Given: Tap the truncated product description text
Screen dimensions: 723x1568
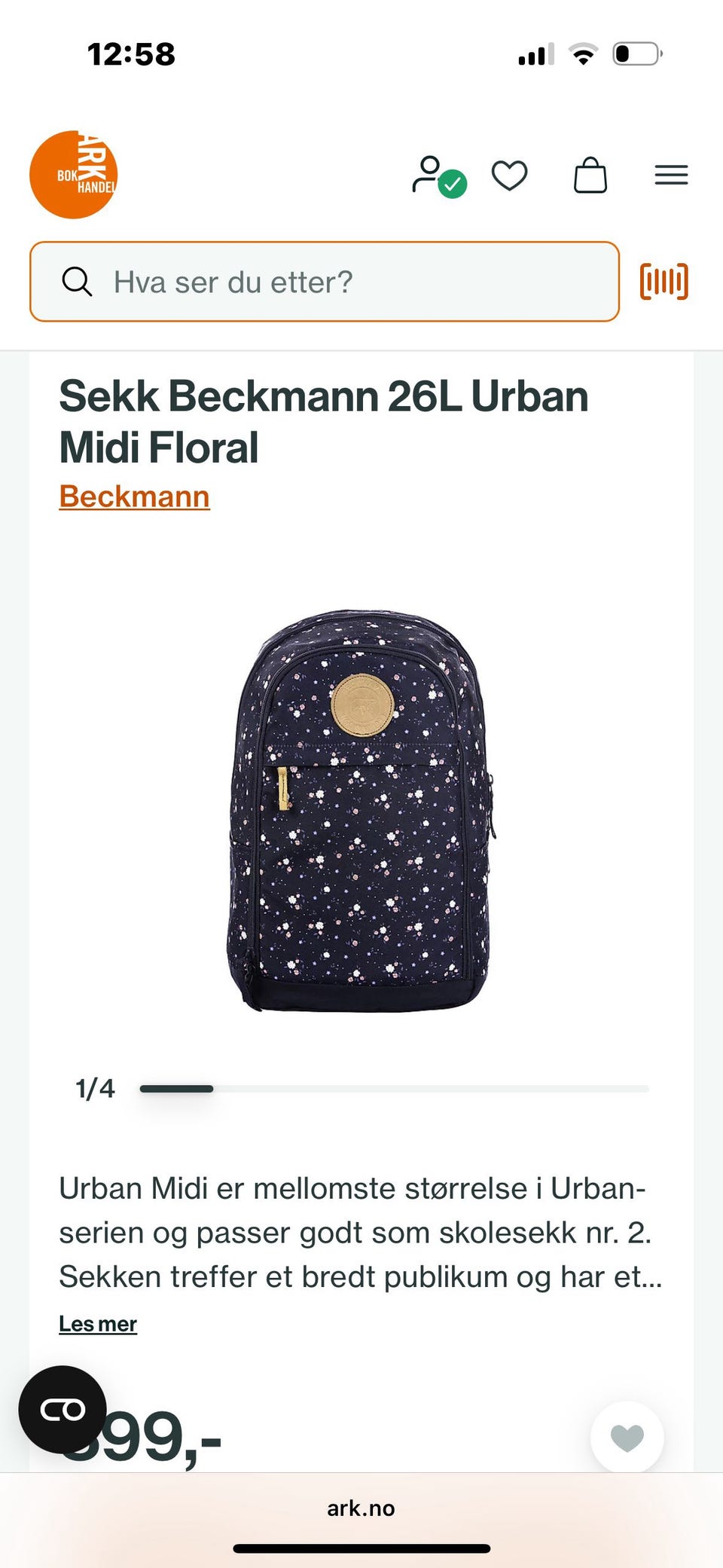Looking at the screenshot, I should pyautogui.click(x=361, y=1233).
